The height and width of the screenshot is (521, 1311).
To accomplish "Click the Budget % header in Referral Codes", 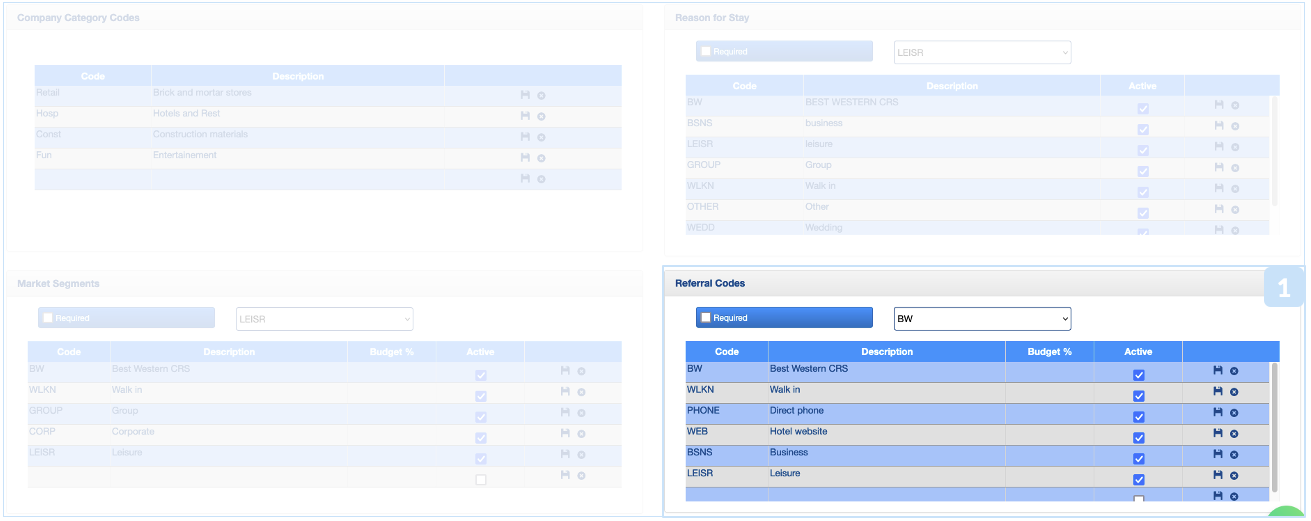I will 1049,352.
